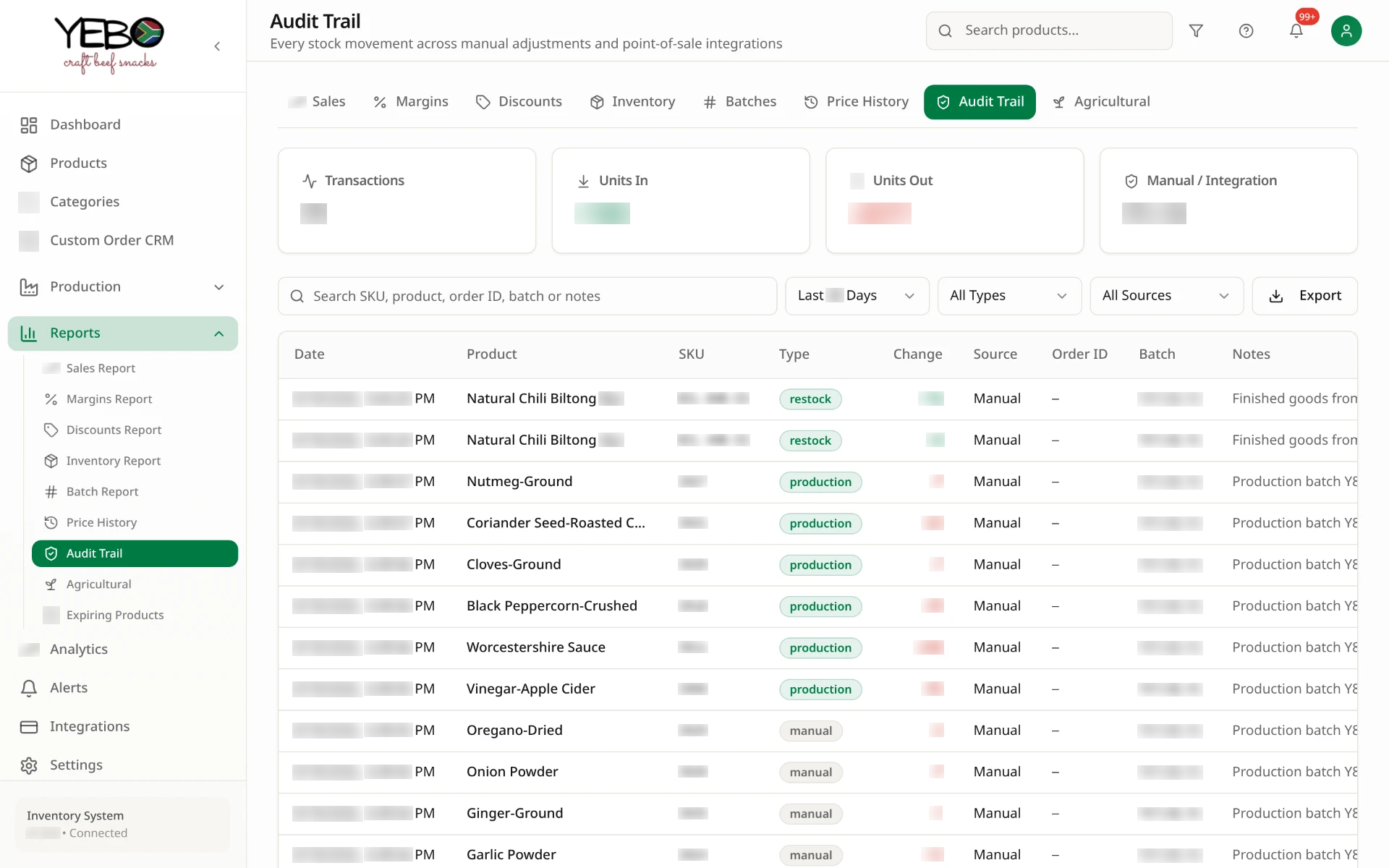Open the green user profile avatar
The image size is (1389, 868).
point(1346,30)
